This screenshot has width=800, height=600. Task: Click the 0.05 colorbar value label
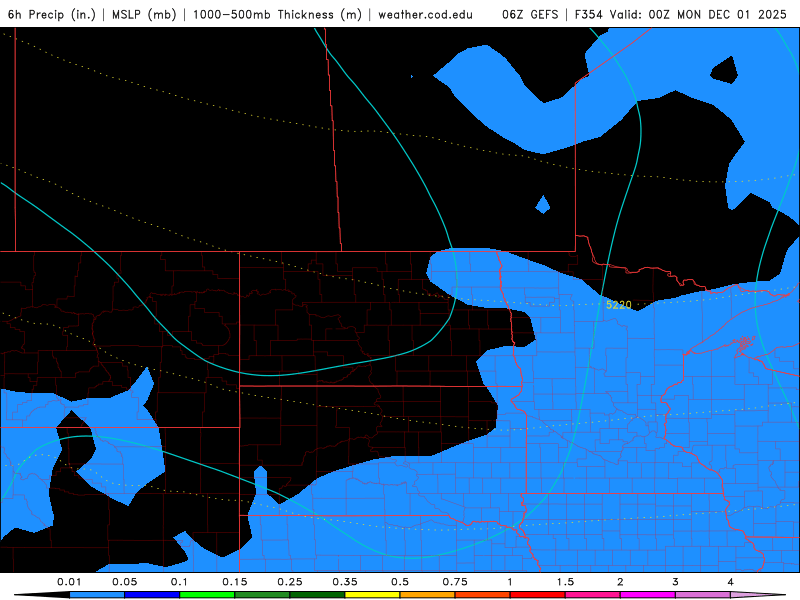[124, 582]
